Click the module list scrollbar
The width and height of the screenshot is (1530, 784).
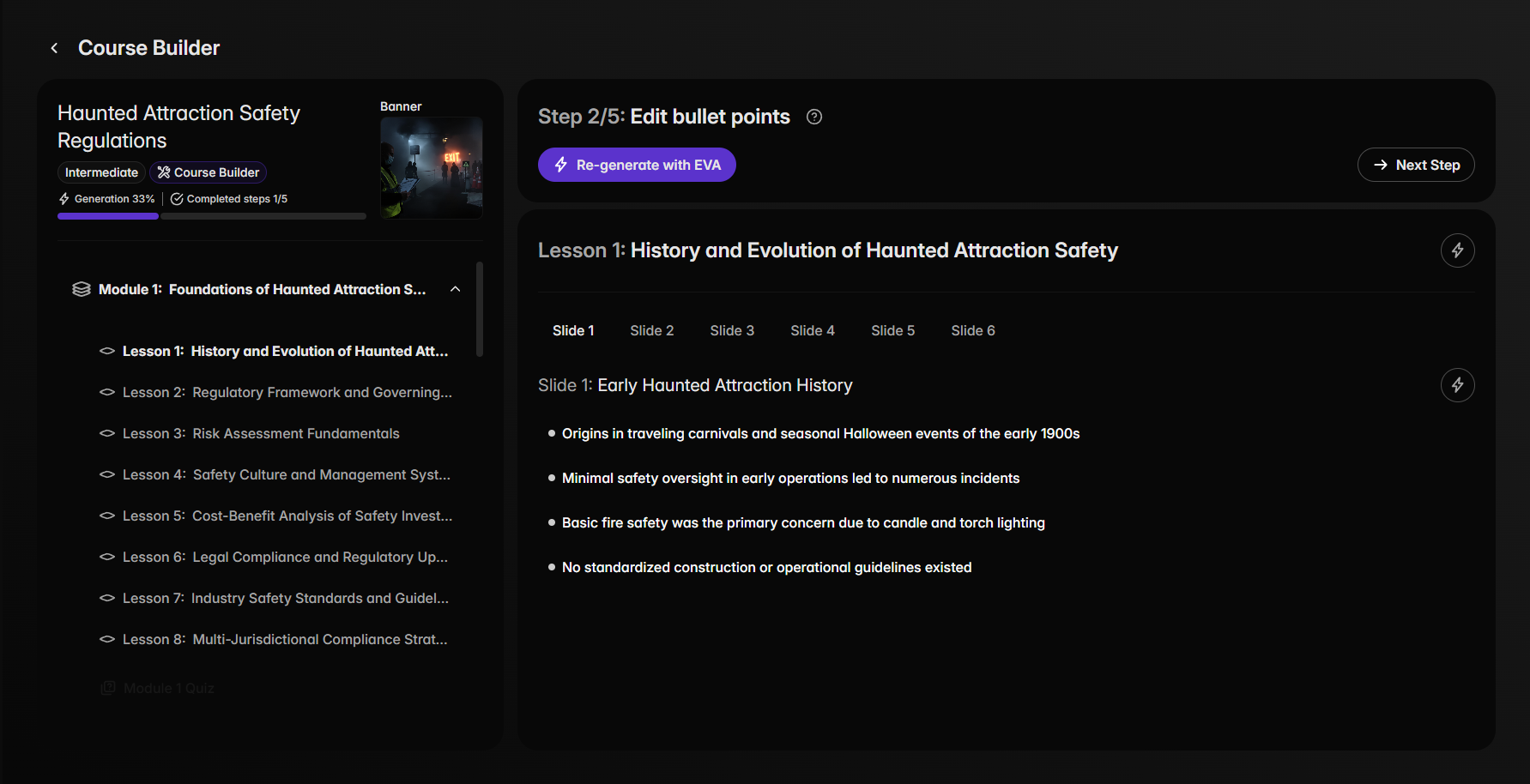(x=480, y=309)
